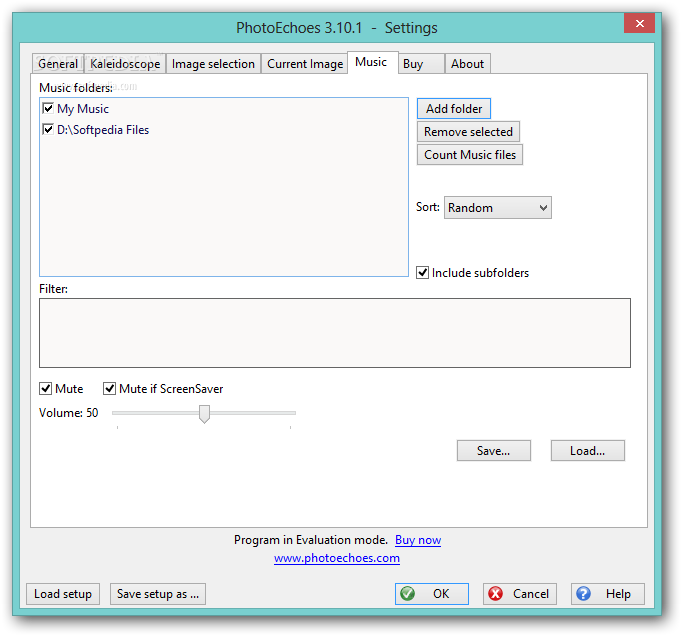This screenshot has width=682, height=636.
Task: Click the red X Cancel icon
Action: tap(495, 594)
